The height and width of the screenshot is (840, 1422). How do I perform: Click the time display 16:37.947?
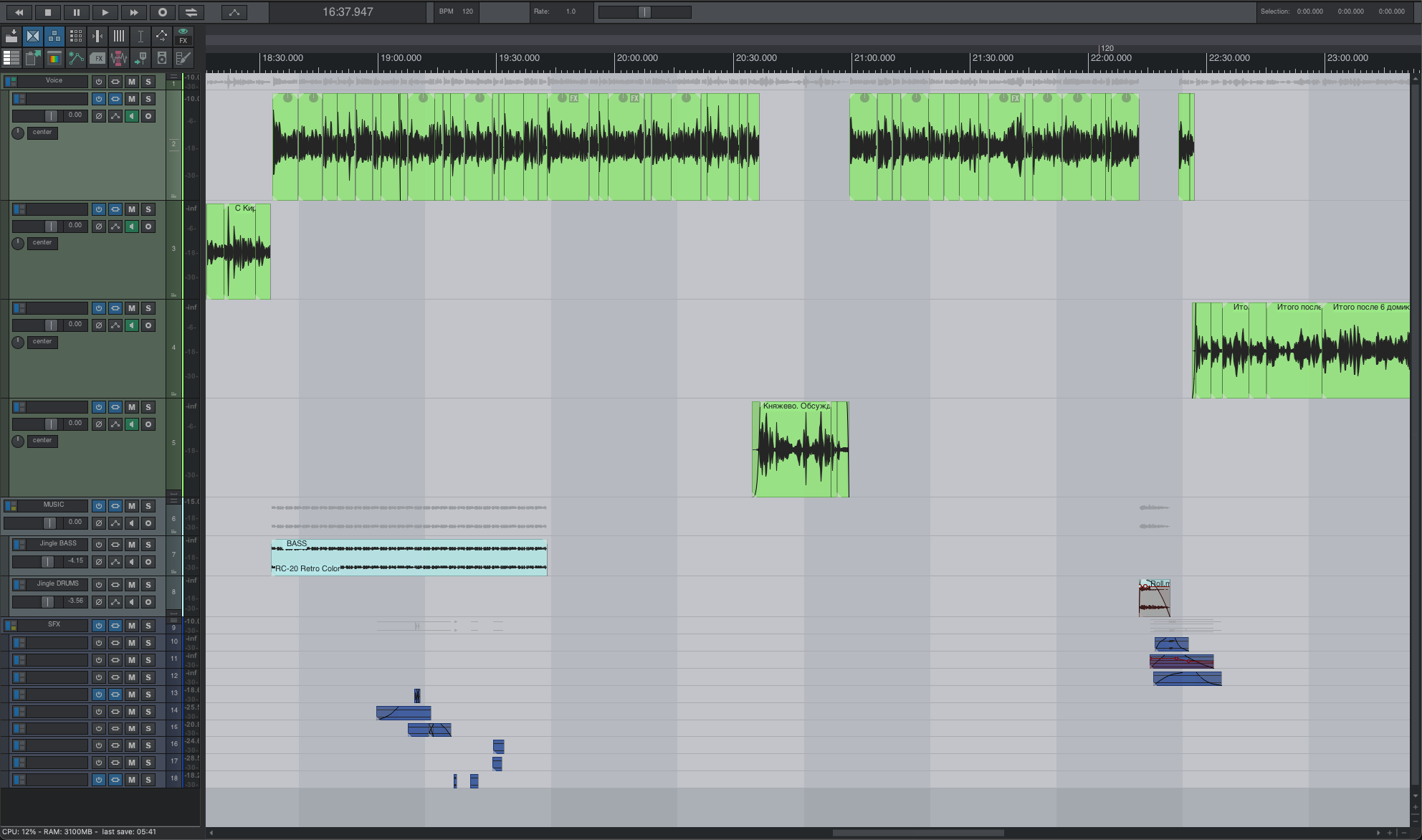(x=348, y=12)
